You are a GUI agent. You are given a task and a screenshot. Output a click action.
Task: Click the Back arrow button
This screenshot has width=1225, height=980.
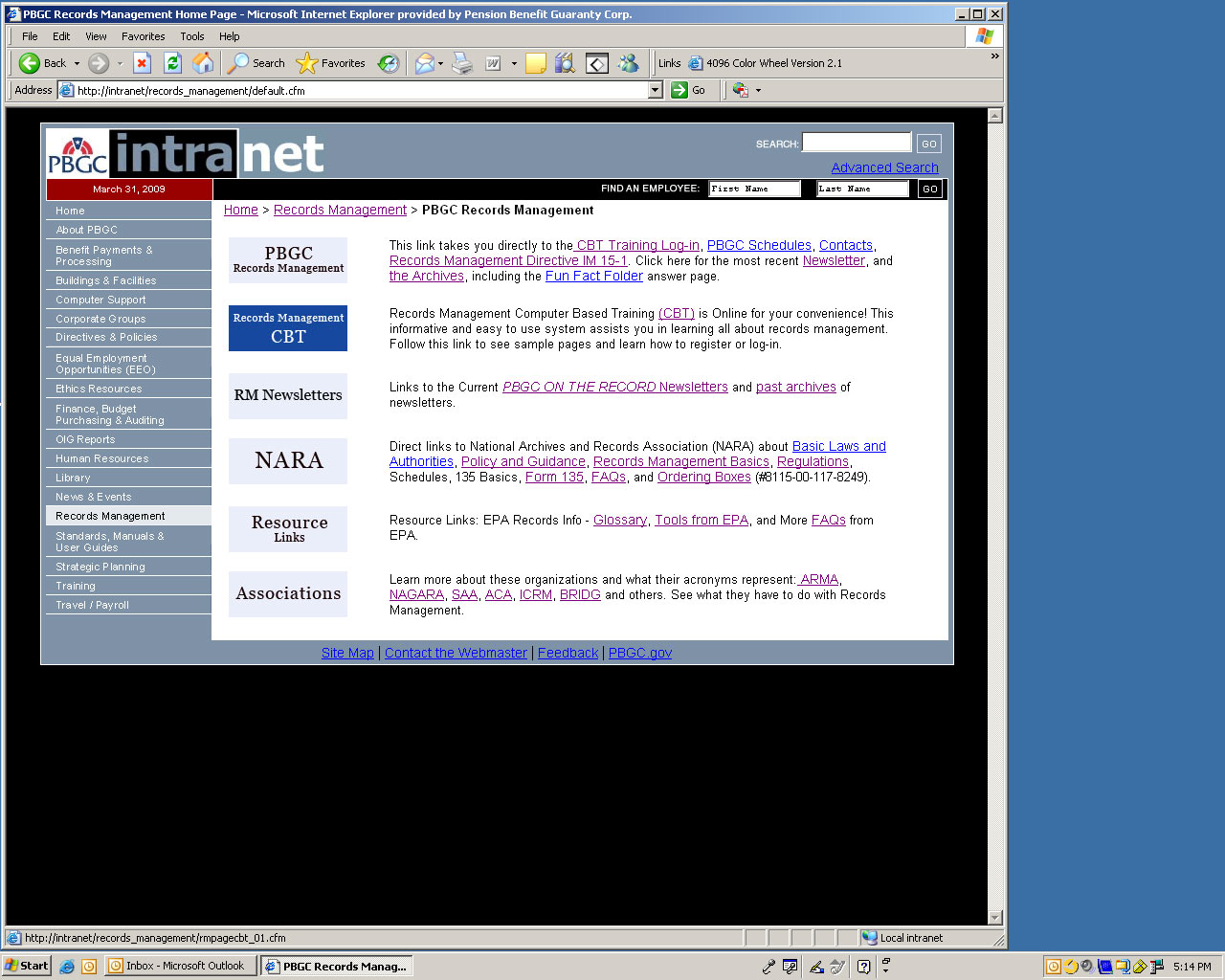coord(42,63)
